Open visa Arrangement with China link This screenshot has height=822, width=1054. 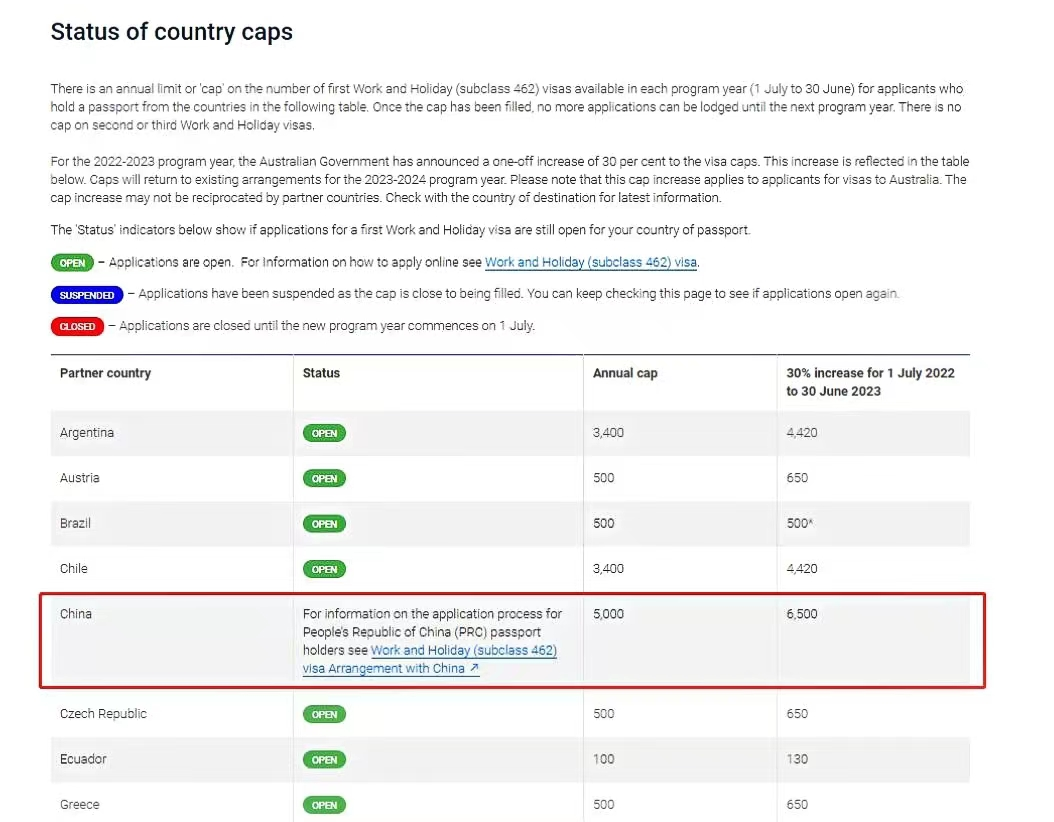391,668
